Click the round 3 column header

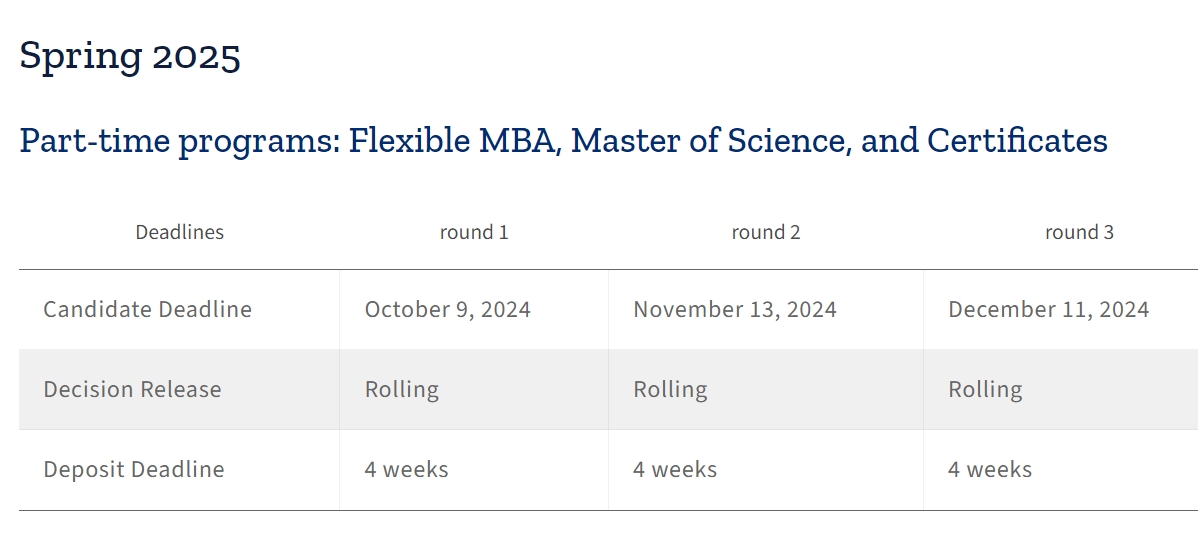[x=1079, y=232]
